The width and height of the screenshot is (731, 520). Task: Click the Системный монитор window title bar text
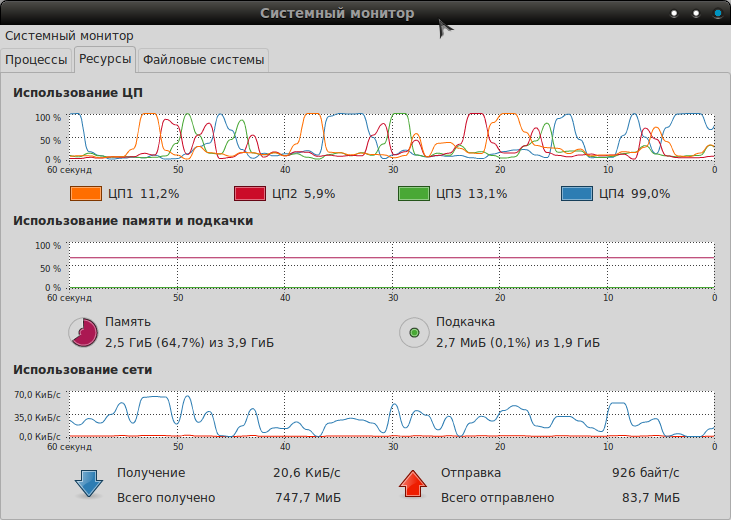point(337,13)
